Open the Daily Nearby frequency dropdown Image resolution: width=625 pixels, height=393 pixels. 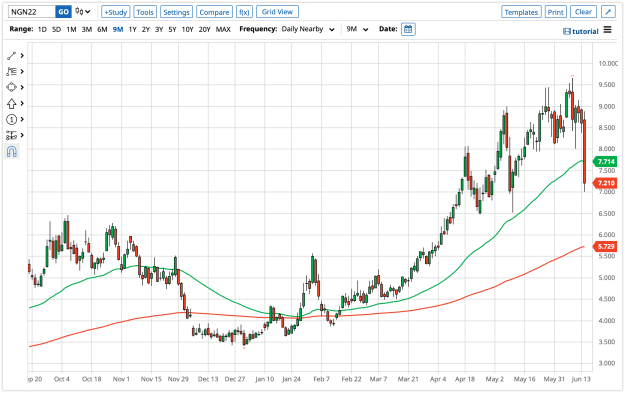coord(308,29)
